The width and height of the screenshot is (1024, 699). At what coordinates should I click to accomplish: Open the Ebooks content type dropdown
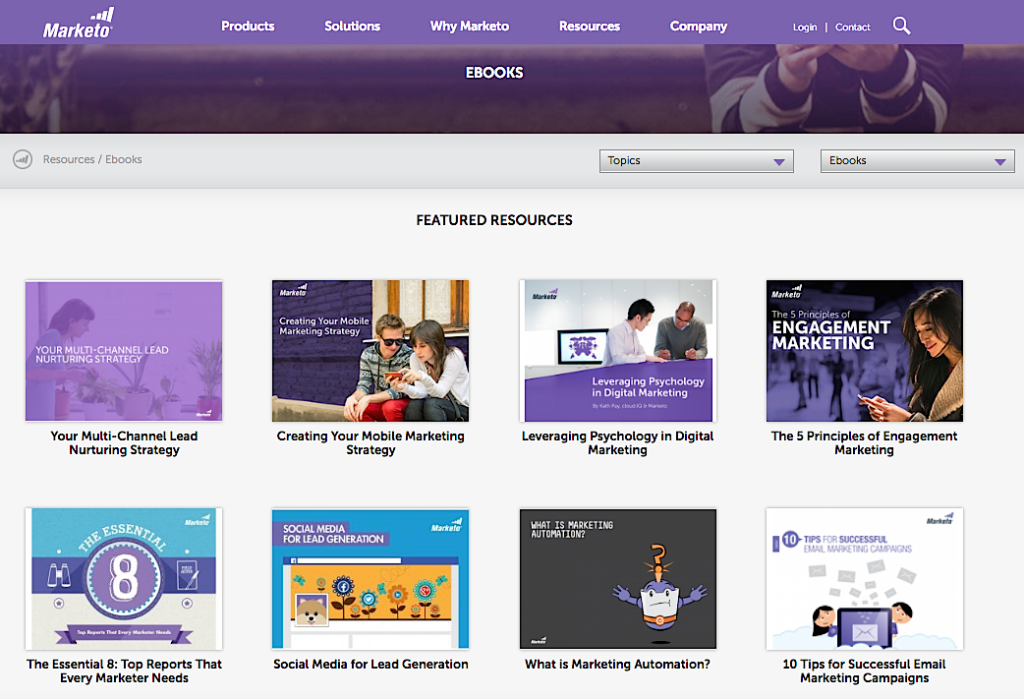pos(916,160)
